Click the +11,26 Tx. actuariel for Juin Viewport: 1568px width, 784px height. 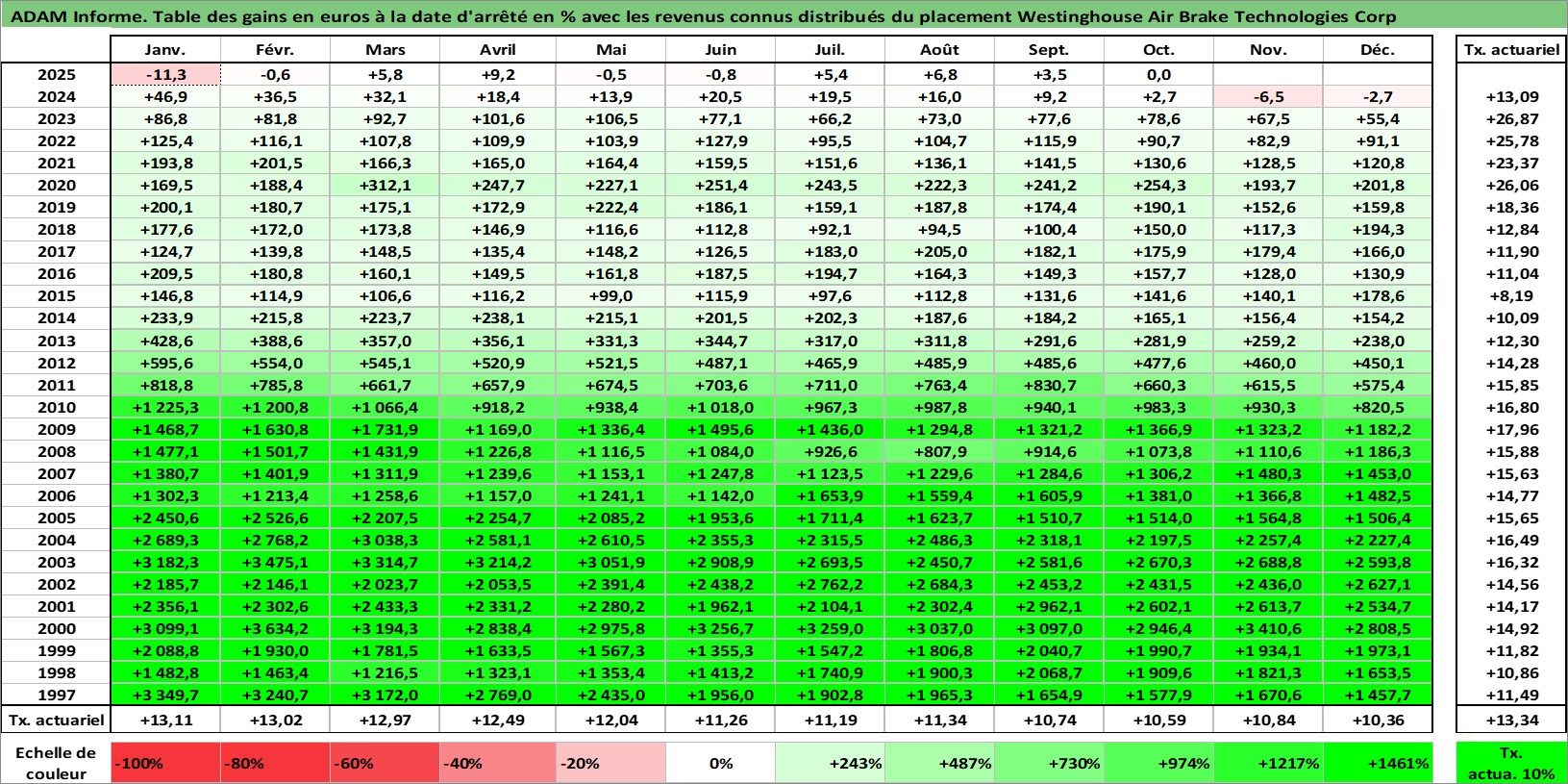[x=720, y=720]
